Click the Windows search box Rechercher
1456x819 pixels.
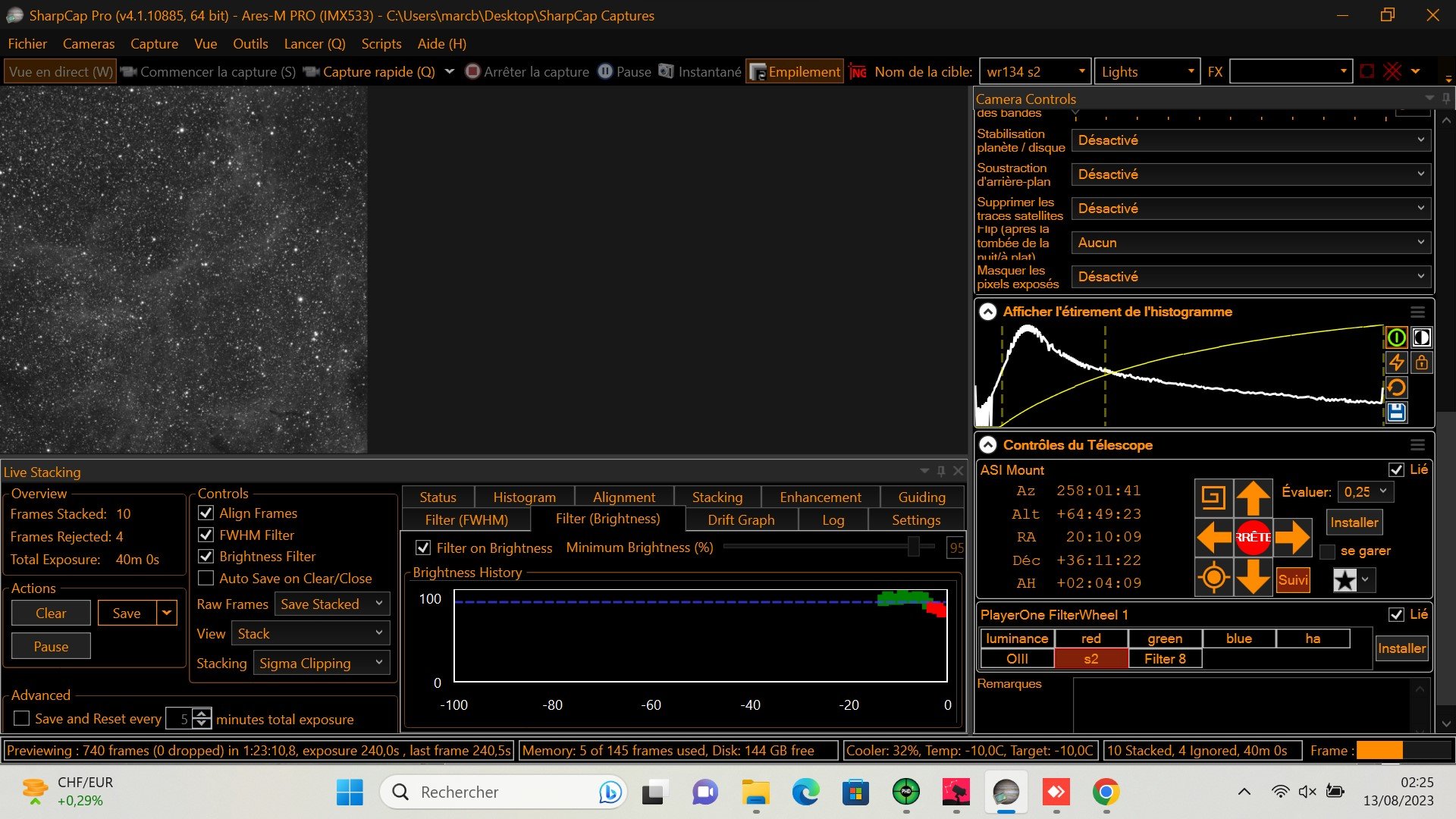[x=504, y=792]
